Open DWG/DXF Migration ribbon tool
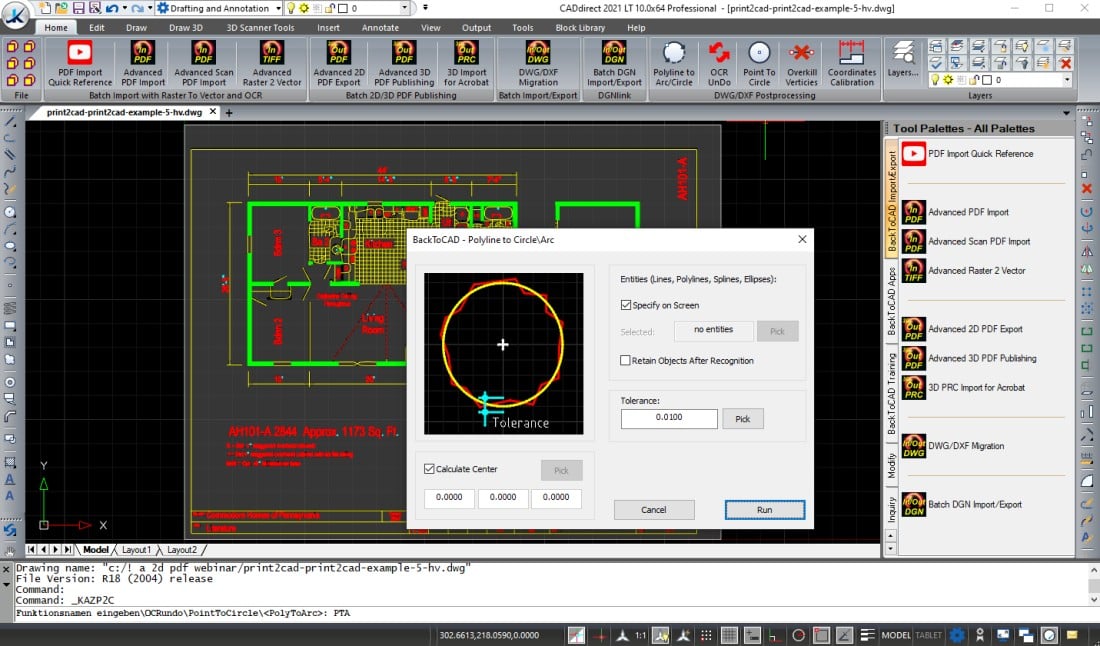This screenshot has width=1100, height=646. coord(538,63)
